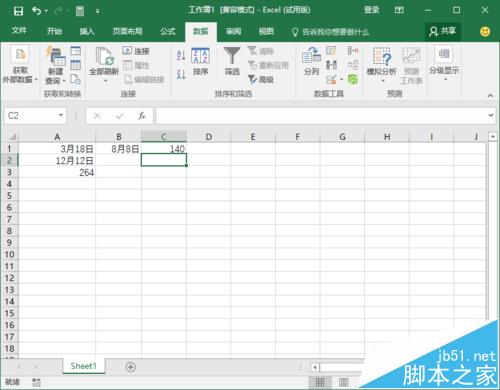
Task: Select cell A2 containing 12月12日
Action: click(57, 160)
